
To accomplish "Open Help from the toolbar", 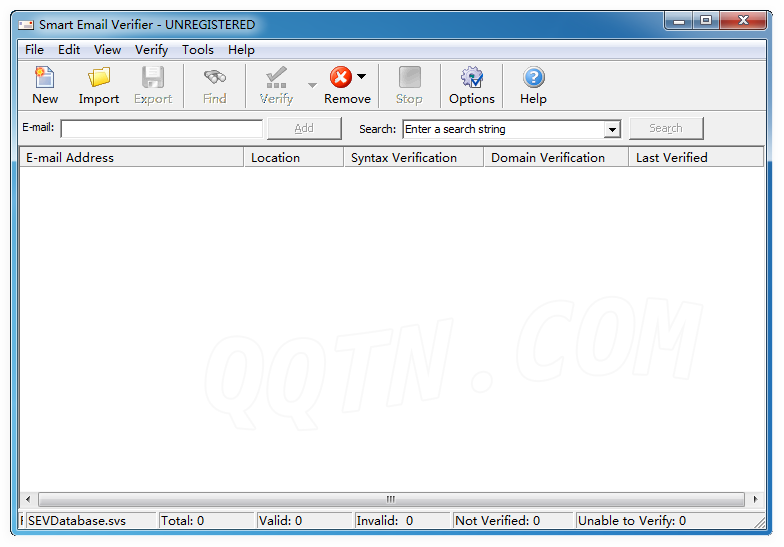I will [x=533, y=78].
